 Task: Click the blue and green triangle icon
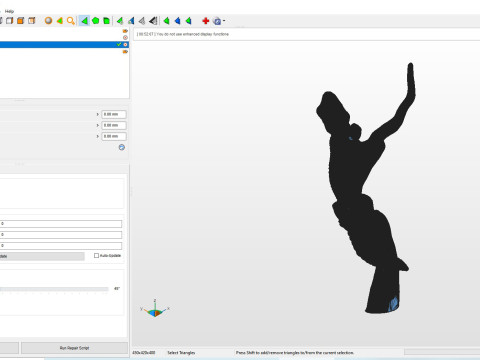[x=131, y=21]
